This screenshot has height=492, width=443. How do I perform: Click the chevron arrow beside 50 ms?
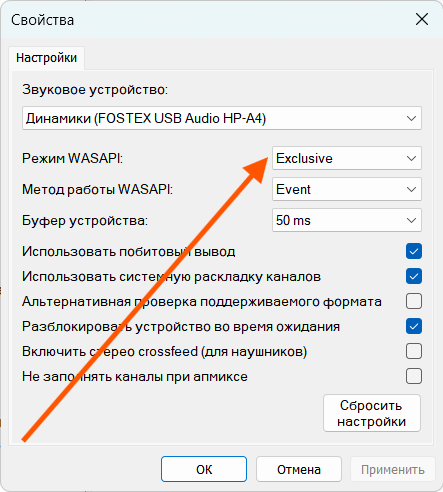coord(411,220)
